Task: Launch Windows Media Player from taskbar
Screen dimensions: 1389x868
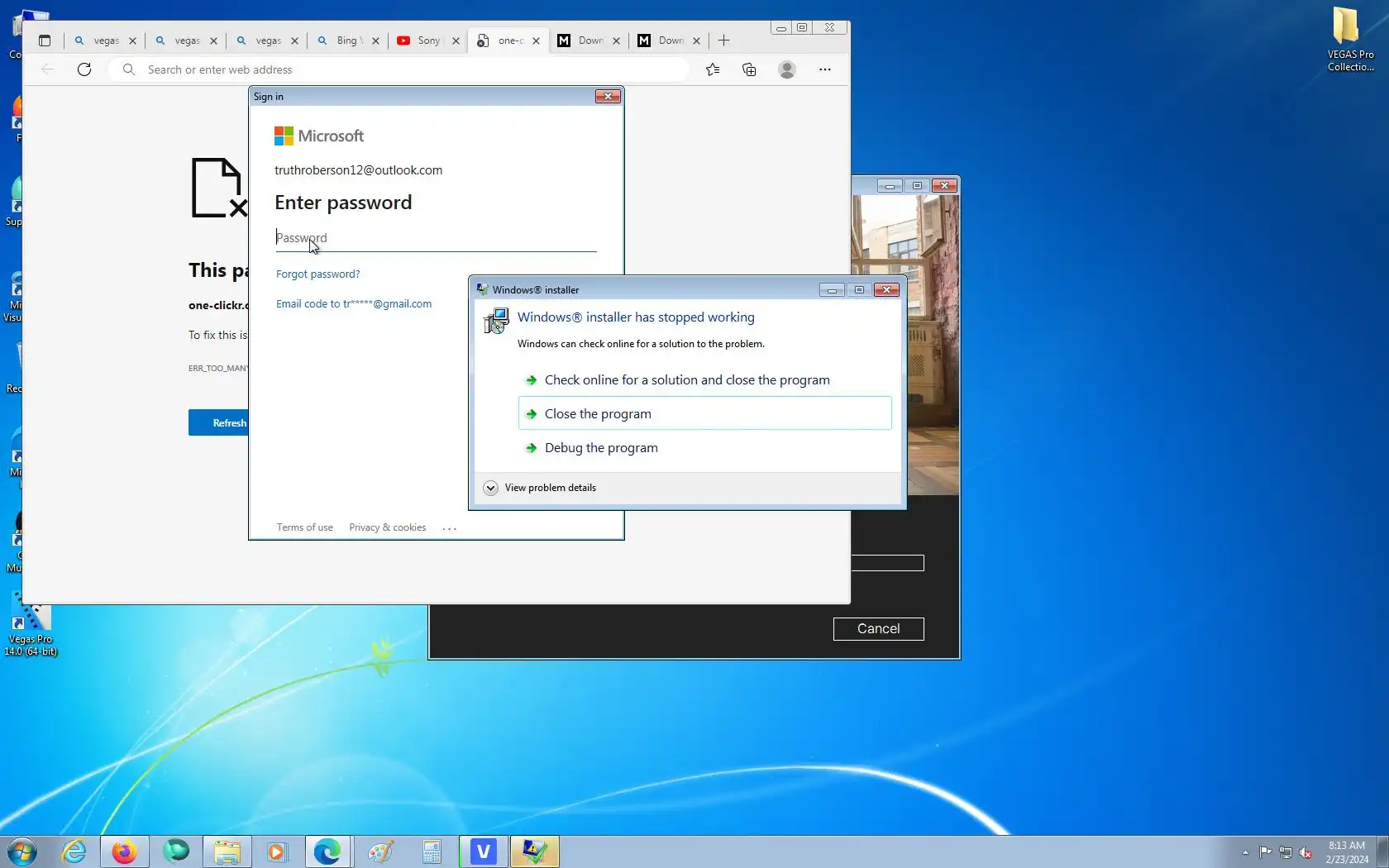Action: pos(276,851)
